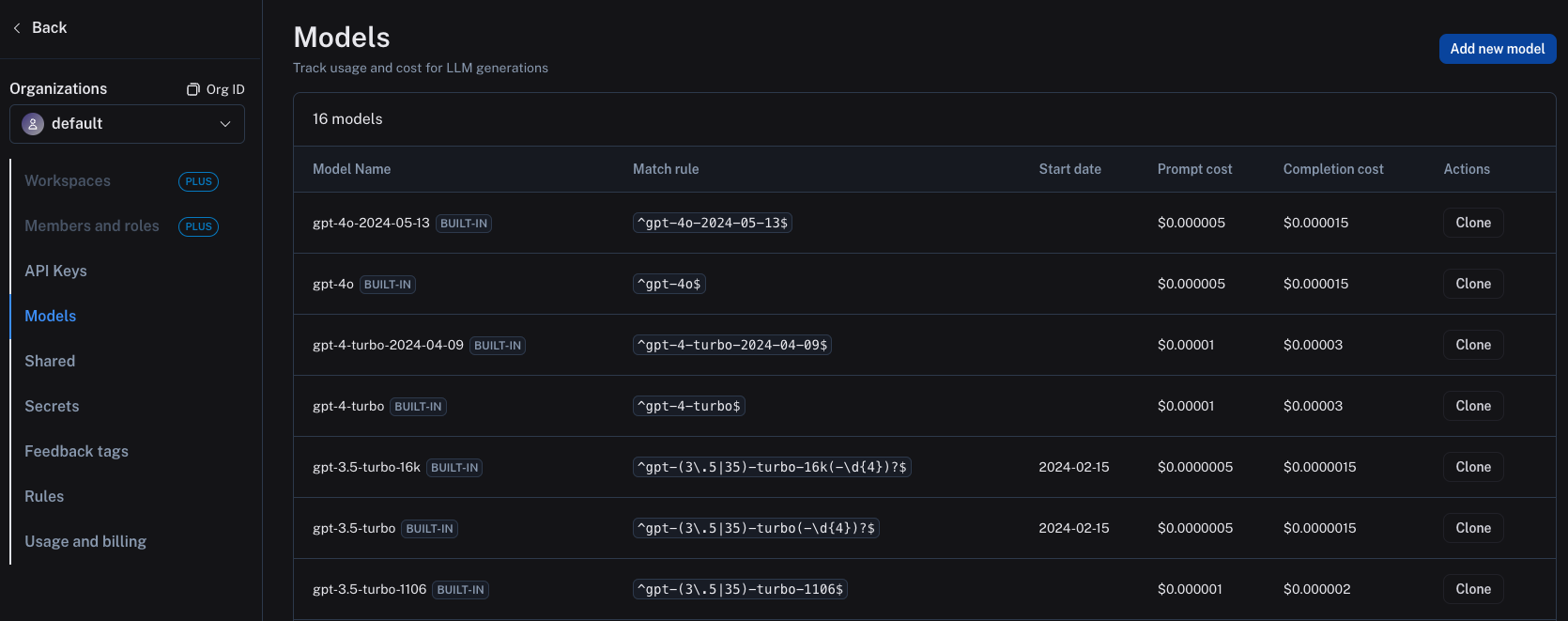Viewport: 1568px width, 621px height.
Task: Click the PLUS badge beside Workspaces
Action: coord(198,181)
